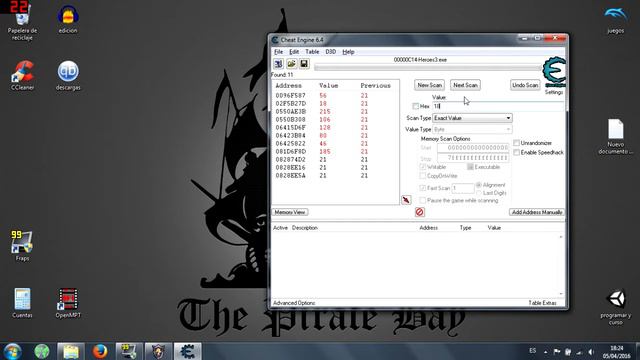
Task: Click the taskbar clock
Action: coord(617,352)
